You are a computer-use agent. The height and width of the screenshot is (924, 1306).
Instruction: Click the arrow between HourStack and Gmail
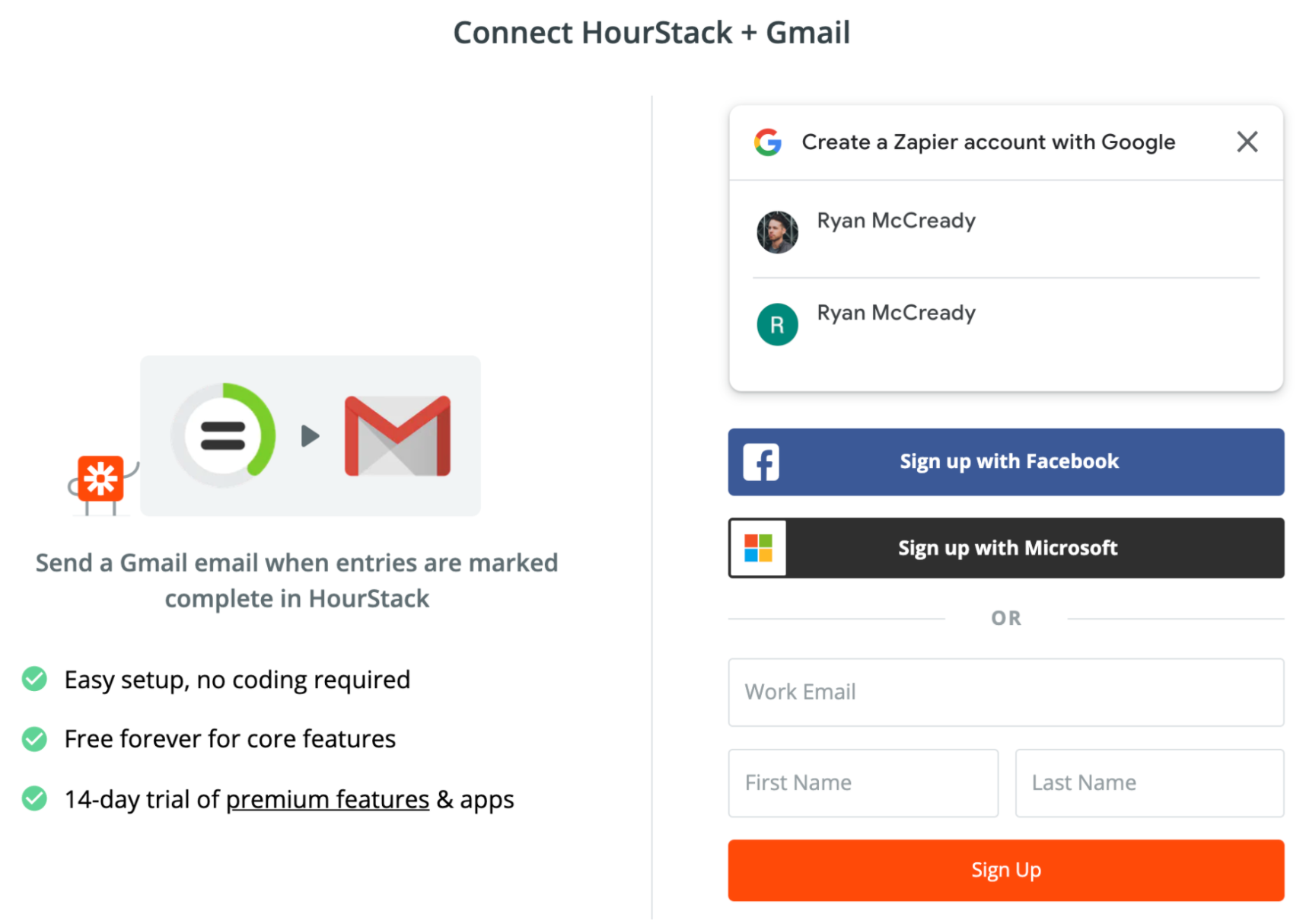[x=310, y=436]
